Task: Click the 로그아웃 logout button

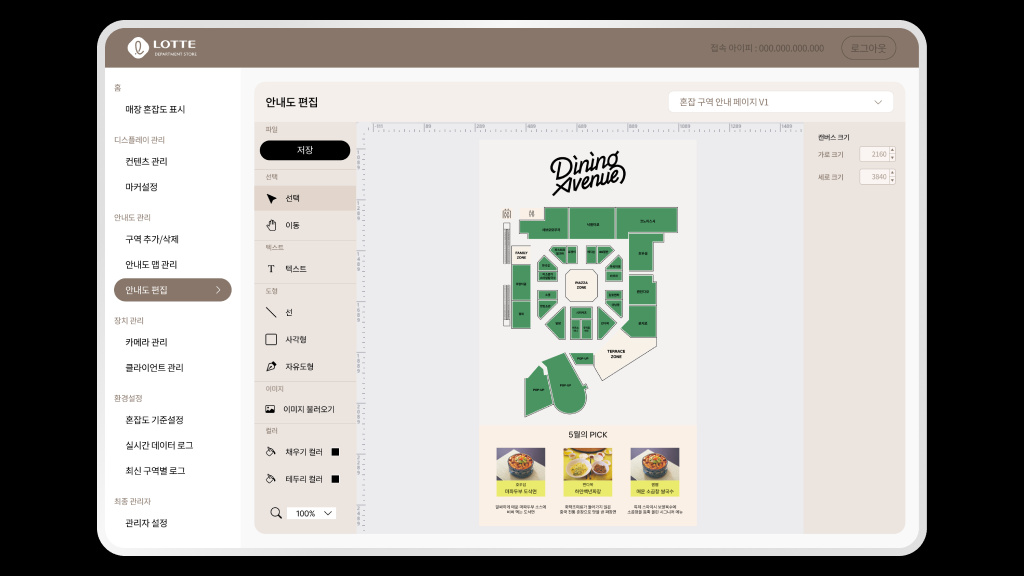Action: click(868, 48)
